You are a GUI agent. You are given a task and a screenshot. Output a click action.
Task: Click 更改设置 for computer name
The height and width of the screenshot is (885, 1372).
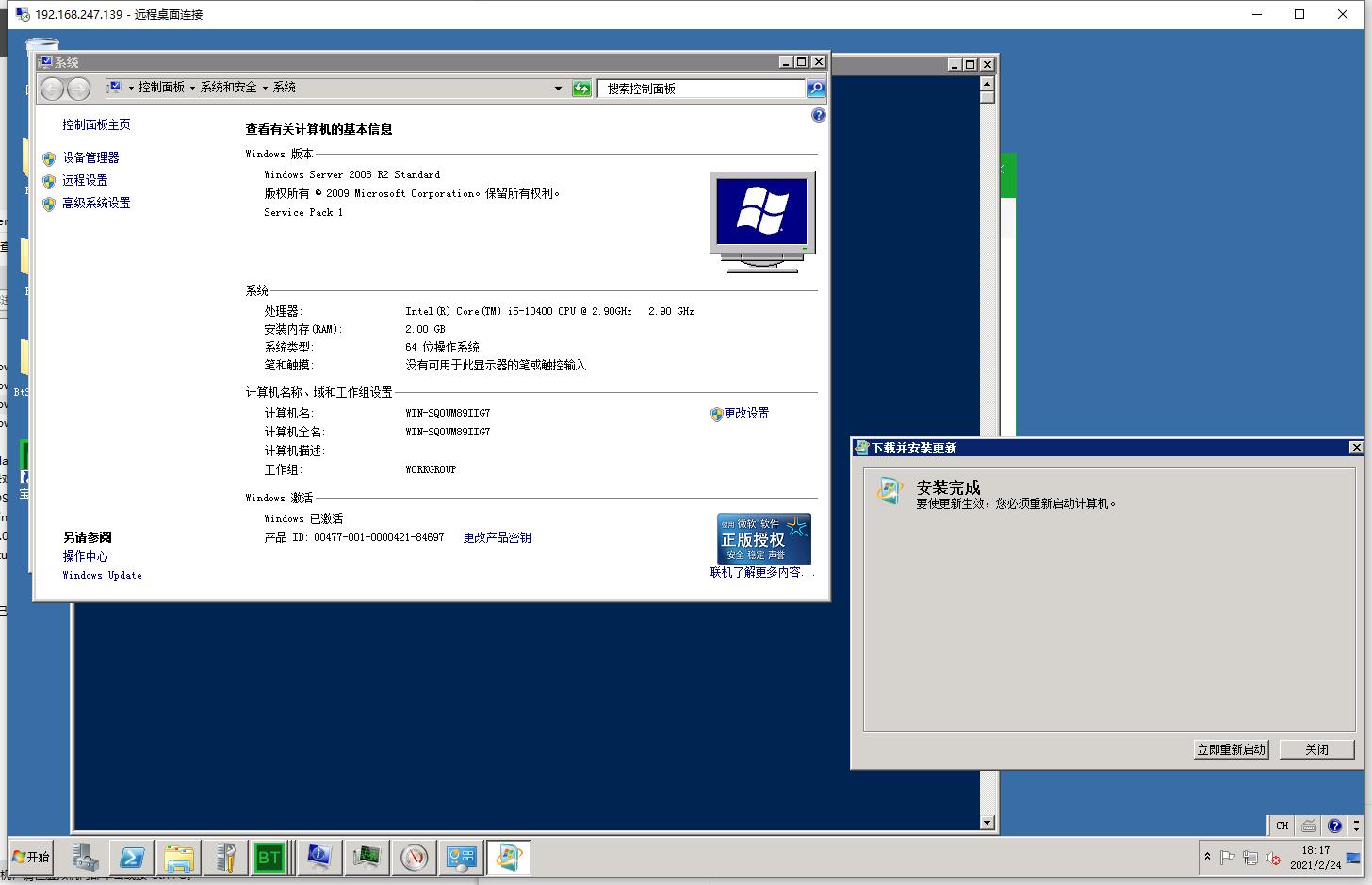(746, 413)
